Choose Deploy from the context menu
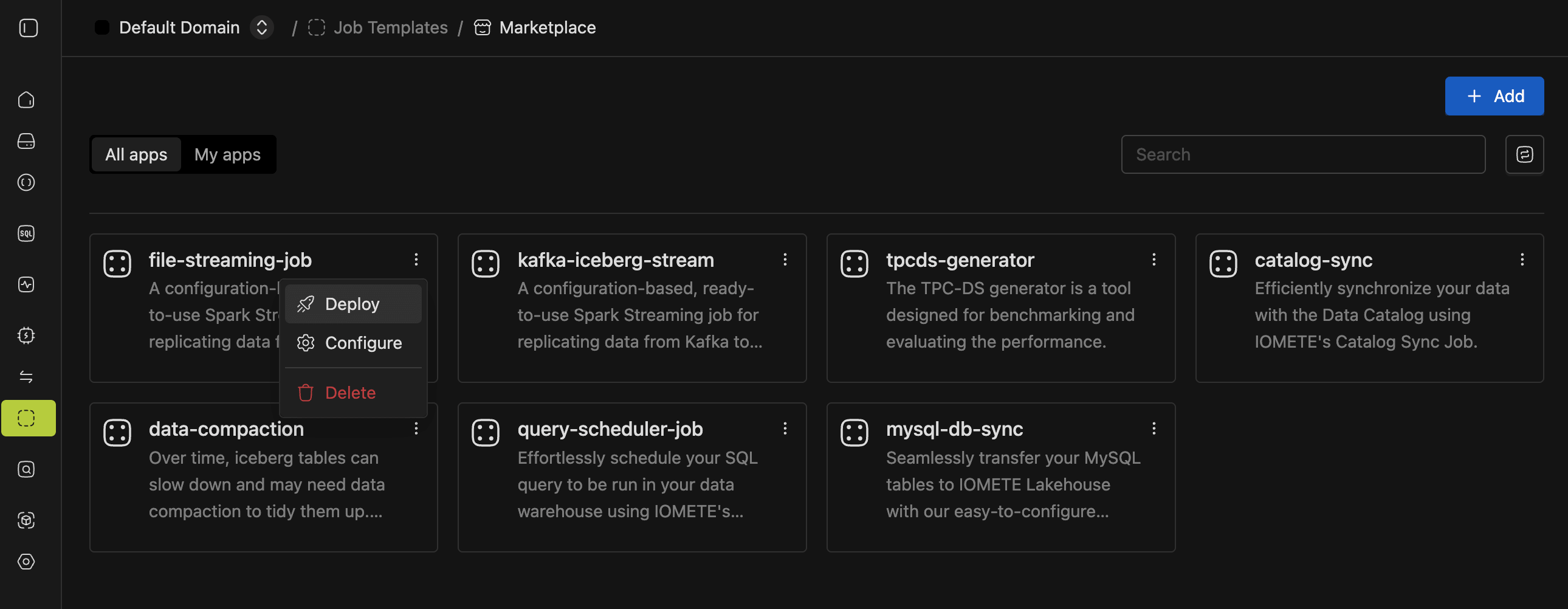 [x=353, y=304]
